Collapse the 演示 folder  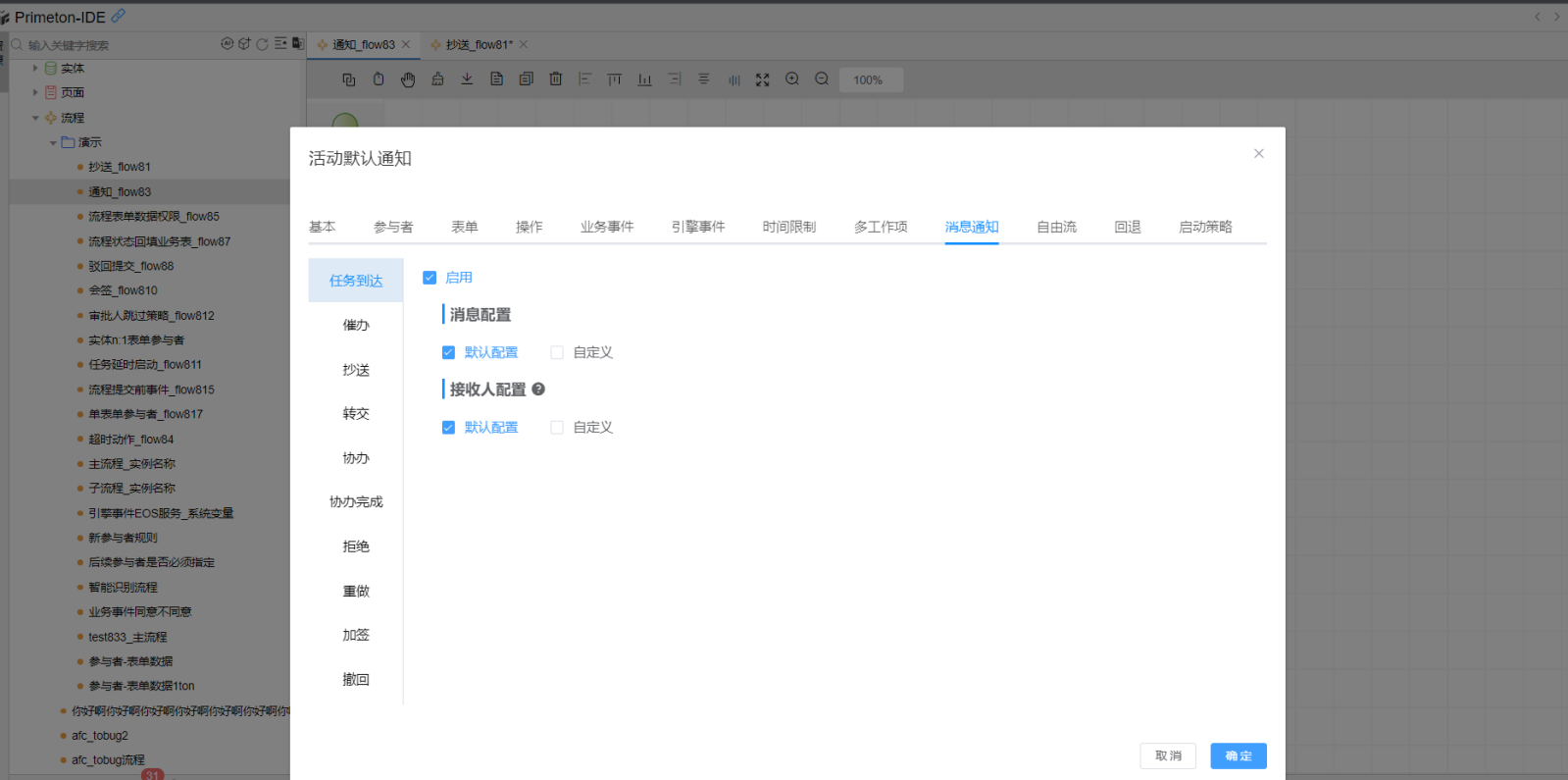click(x=53, y=142)
